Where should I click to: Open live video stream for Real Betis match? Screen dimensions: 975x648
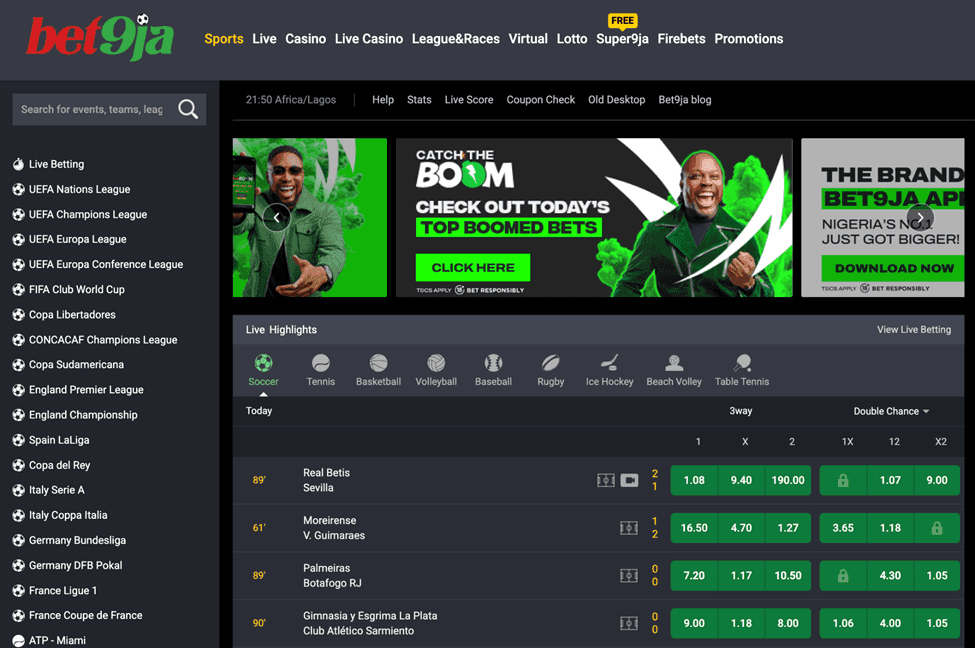[629, 480]
